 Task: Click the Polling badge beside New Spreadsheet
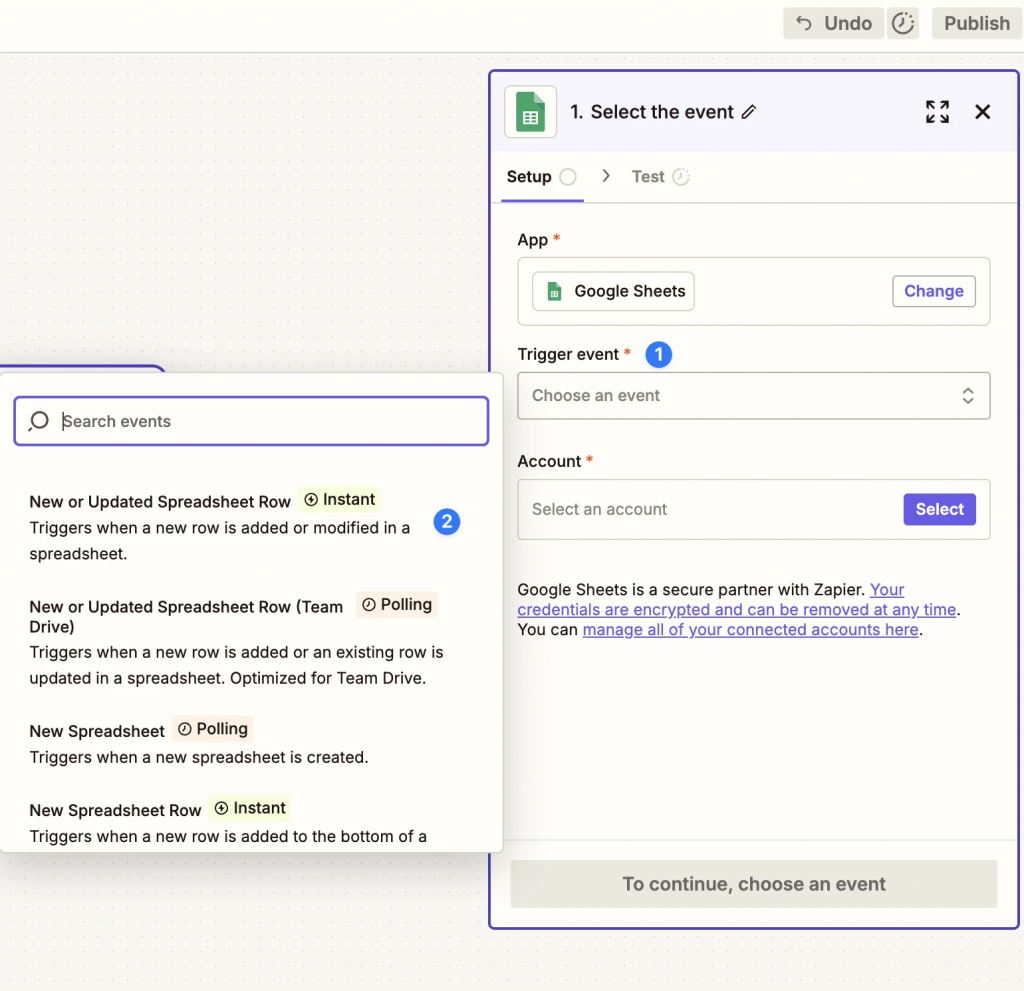point(212,729)
